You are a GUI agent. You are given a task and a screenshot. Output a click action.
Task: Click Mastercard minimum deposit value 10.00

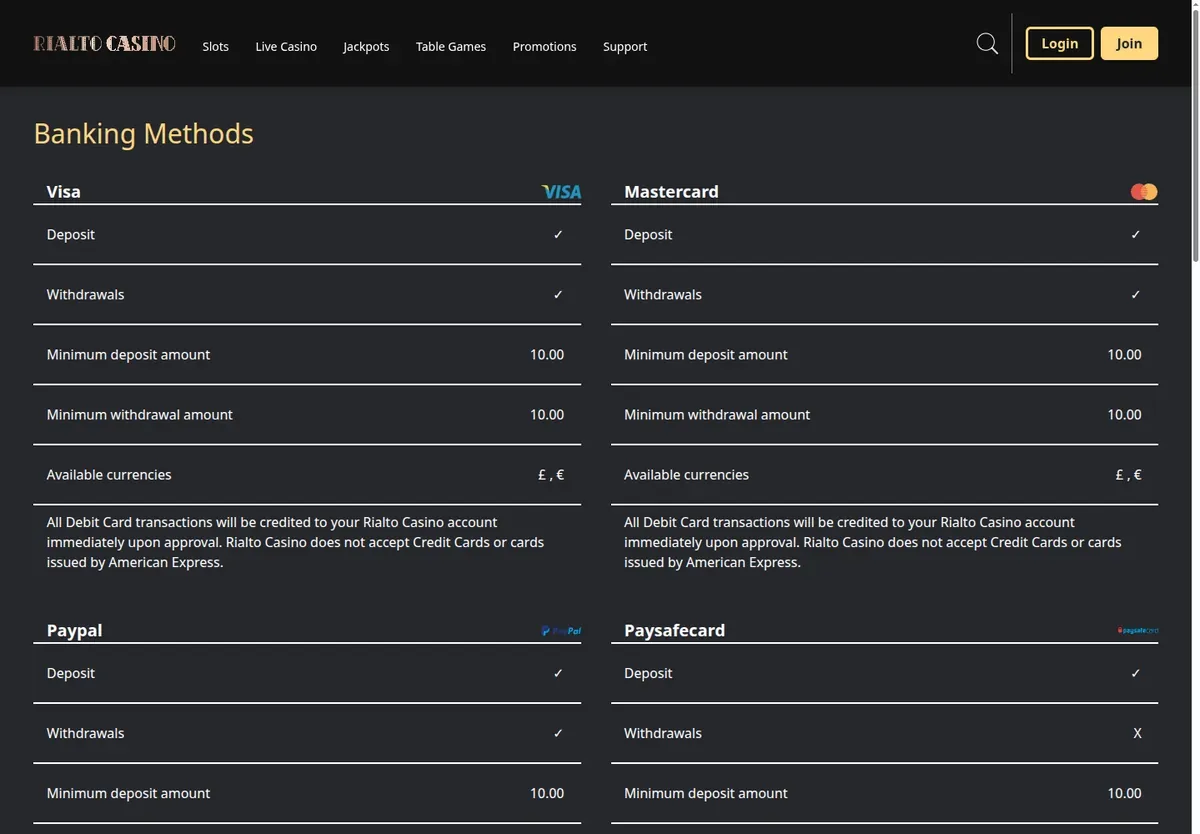click(1124, 354)
